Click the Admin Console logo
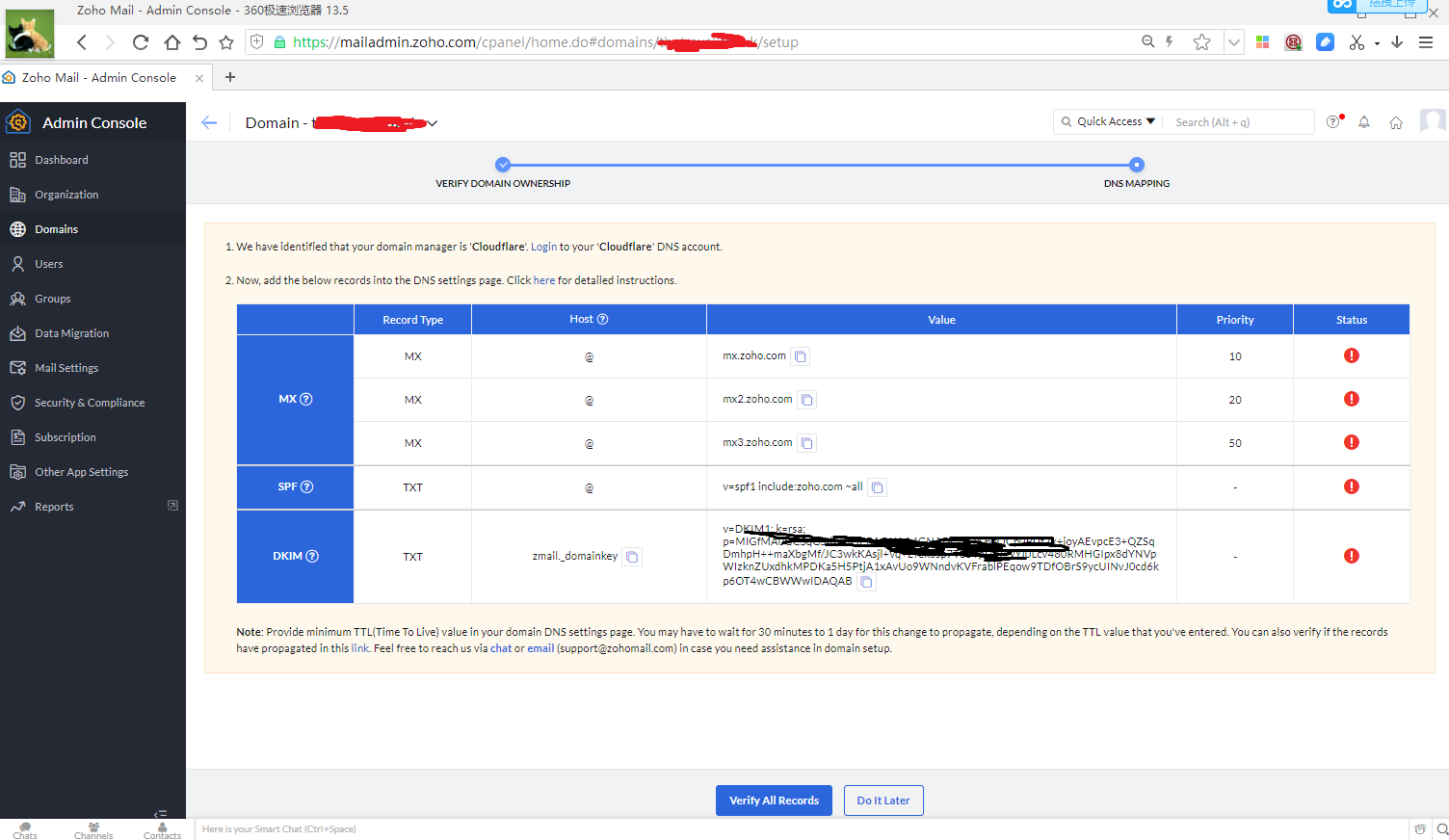1449x840 pixels. tap(18, 122)
